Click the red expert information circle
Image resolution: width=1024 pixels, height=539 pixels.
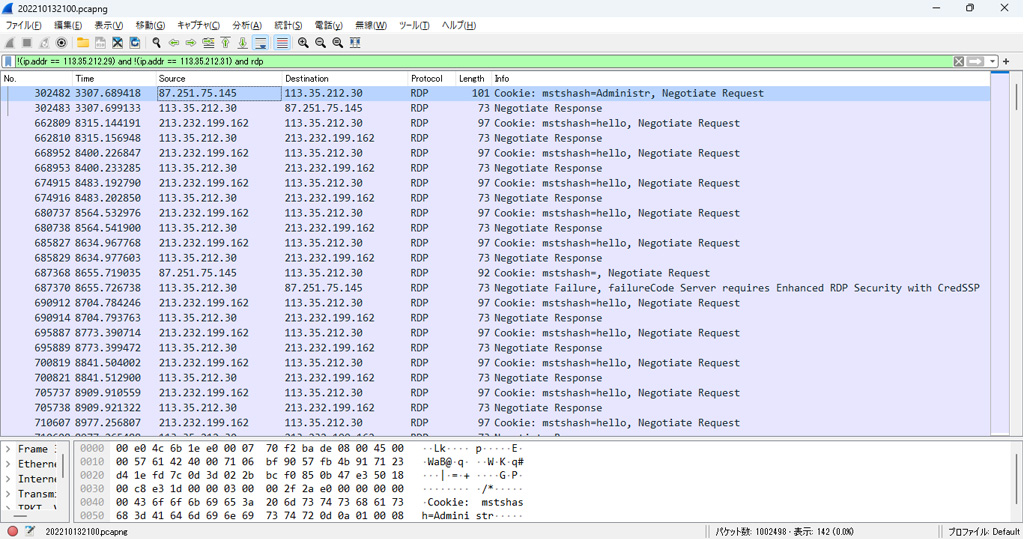[x=12, y=531]
